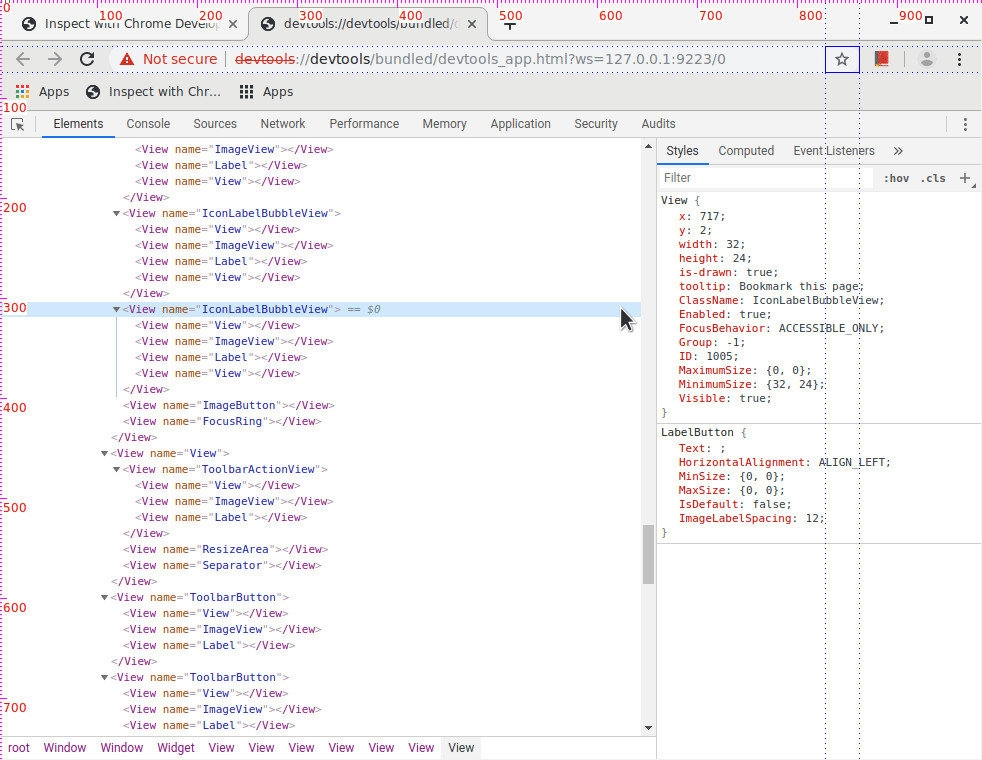Switch to the Console tab
The width and height of the screenshot is (982, 760).
(x=148, y=124)
